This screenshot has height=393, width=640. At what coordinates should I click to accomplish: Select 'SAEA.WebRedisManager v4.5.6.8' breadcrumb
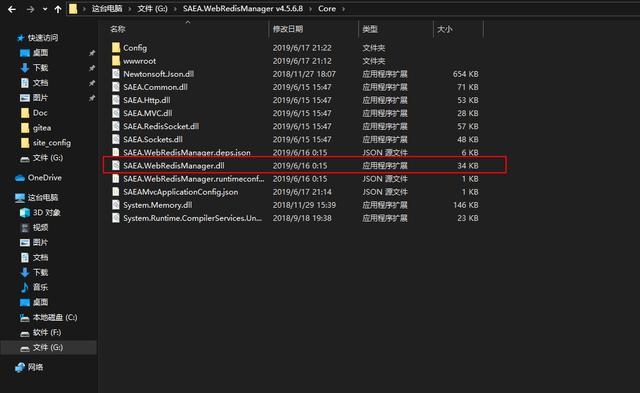[243, 9]
